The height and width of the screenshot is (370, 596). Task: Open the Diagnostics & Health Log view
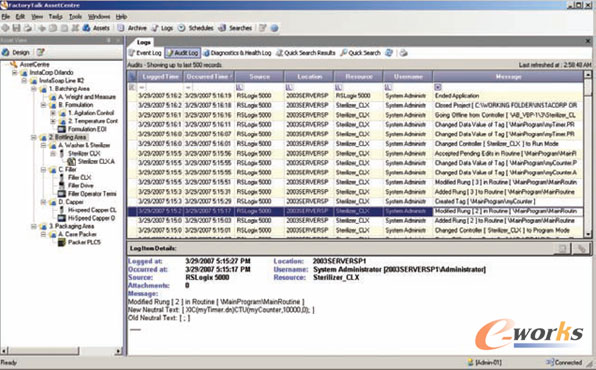(238, 53)
